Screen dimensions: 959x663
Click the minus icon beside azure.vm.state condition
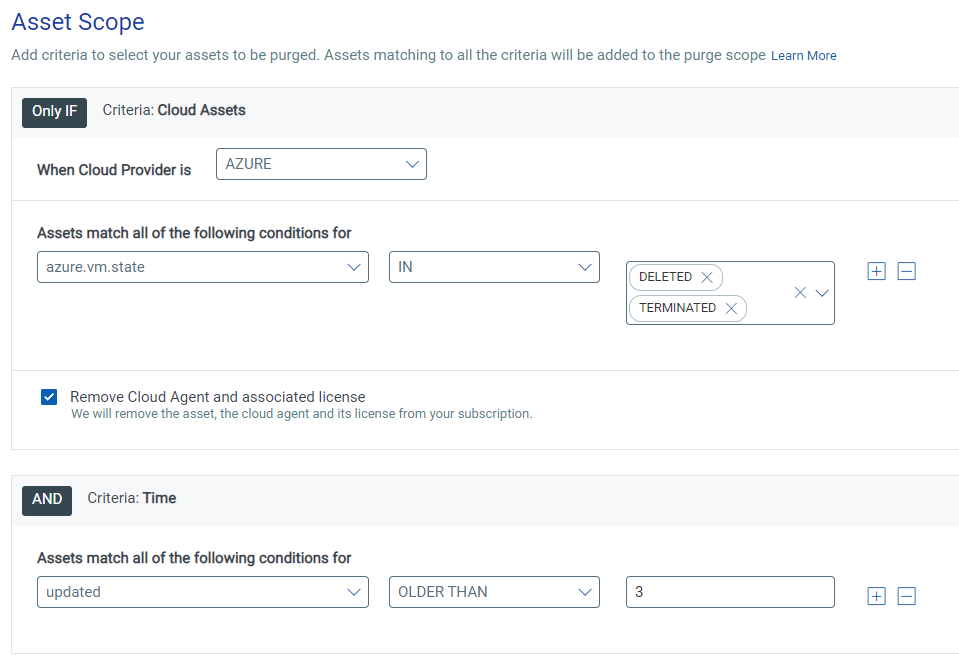pos(906,271)
